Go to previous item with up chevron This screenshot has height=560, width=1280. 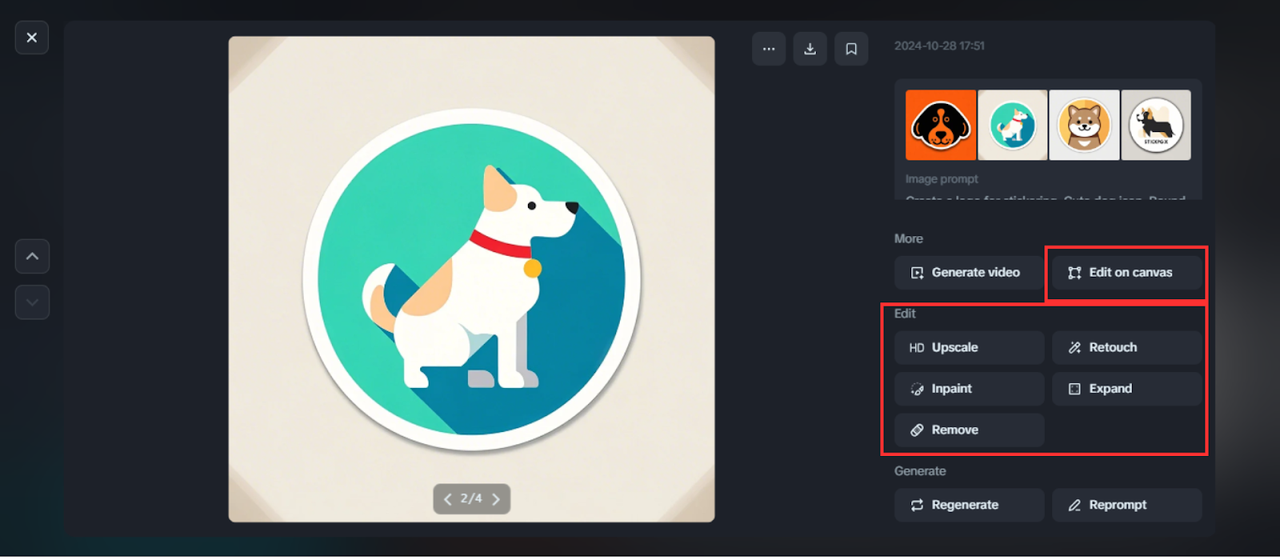[32, 257]
